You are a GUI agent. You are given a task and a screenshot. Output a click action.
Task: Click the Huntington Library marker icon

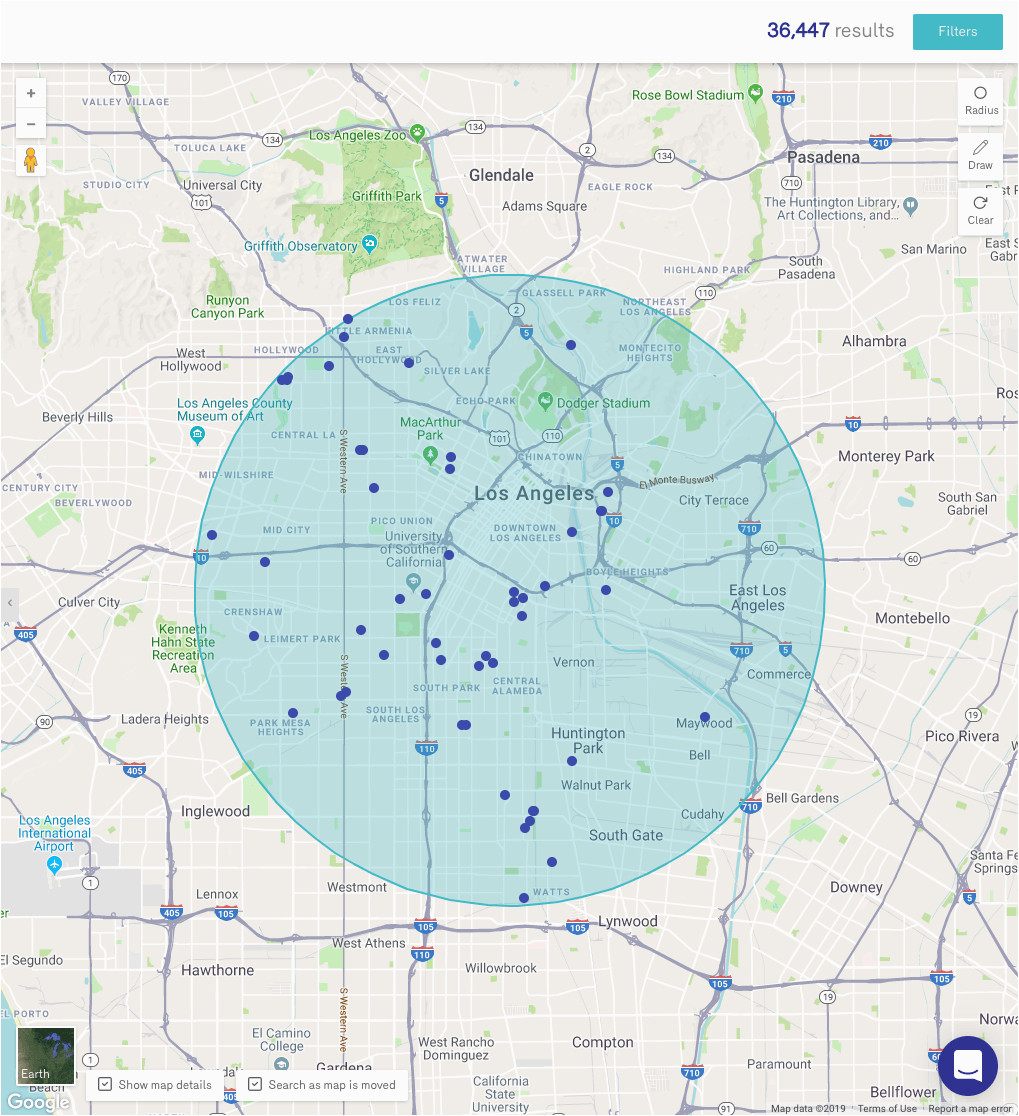pos(911,206)
